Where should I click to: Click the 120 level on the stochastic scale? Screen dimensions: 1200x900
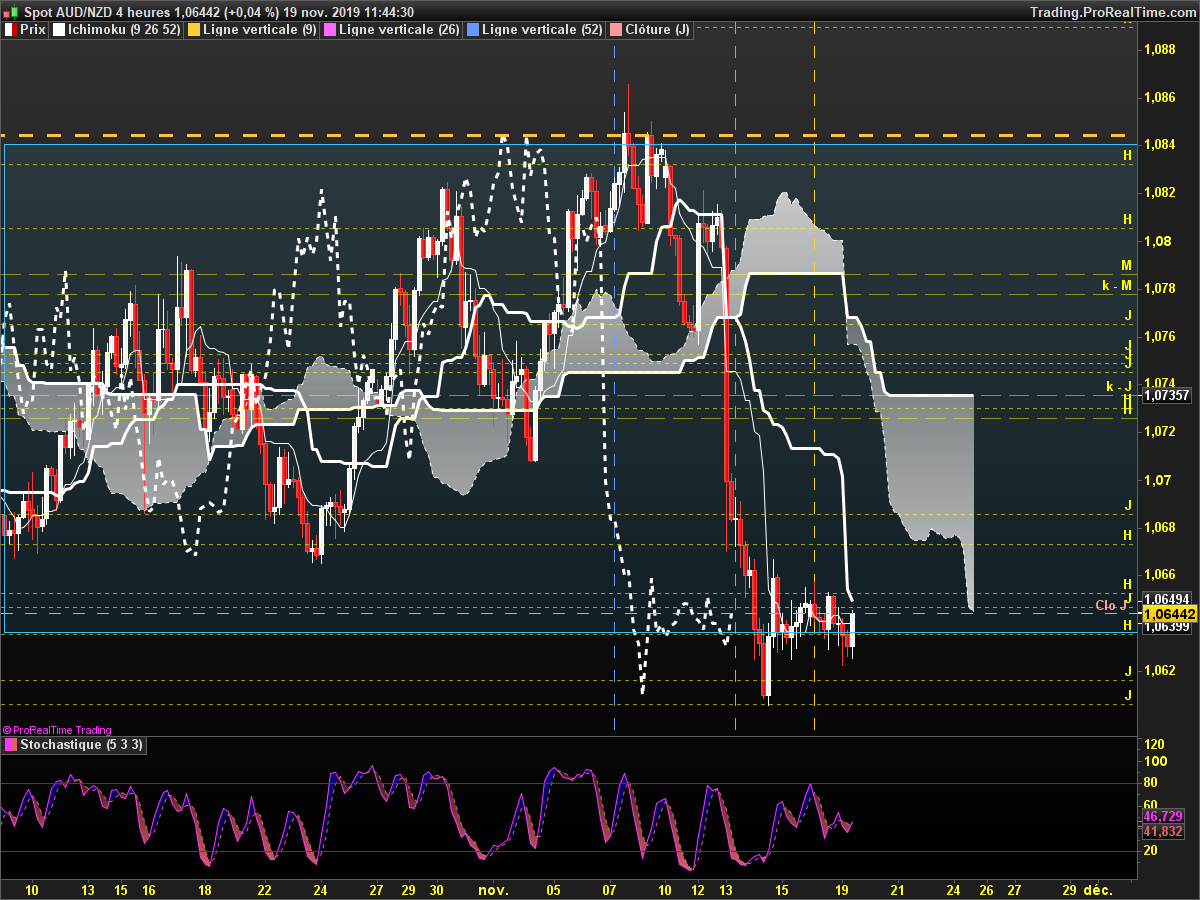point(1155,745)
